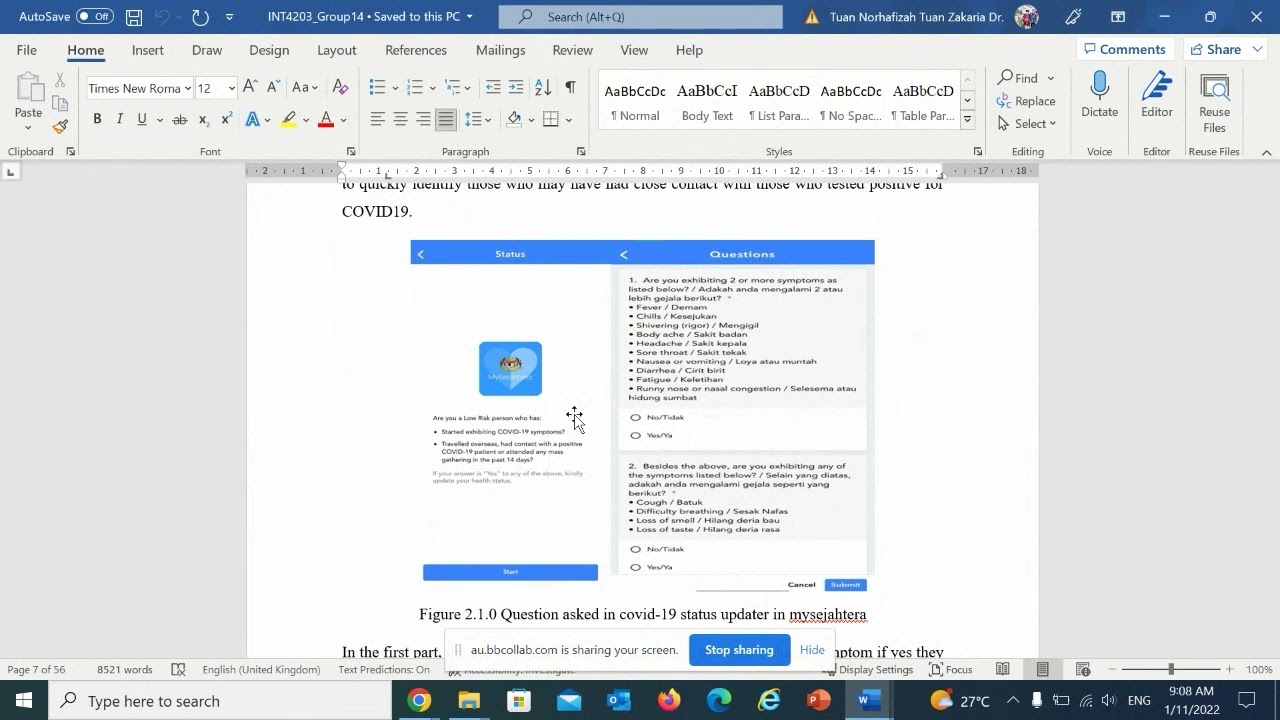Viewport: 1280px width, 720px height.
Task: Toggle AutoSave switch
Action: pyautogui.click(x=95, y=17)
